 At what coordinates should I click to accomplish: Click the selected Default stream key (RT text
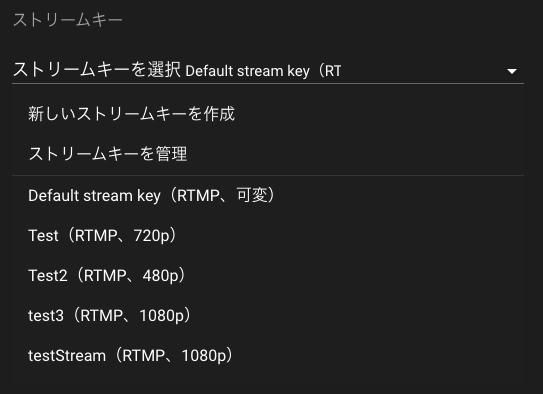point(263,71)
